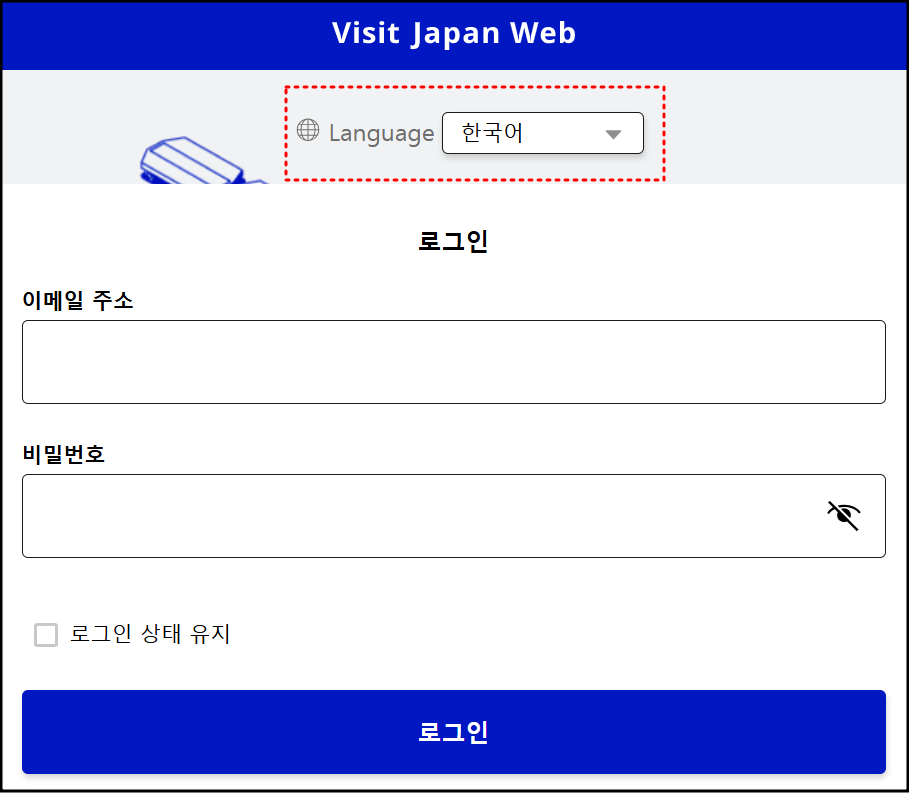Click the 로그인 상태 유지 label text
This screenshot has width=909, height=795.
[150, 634]
